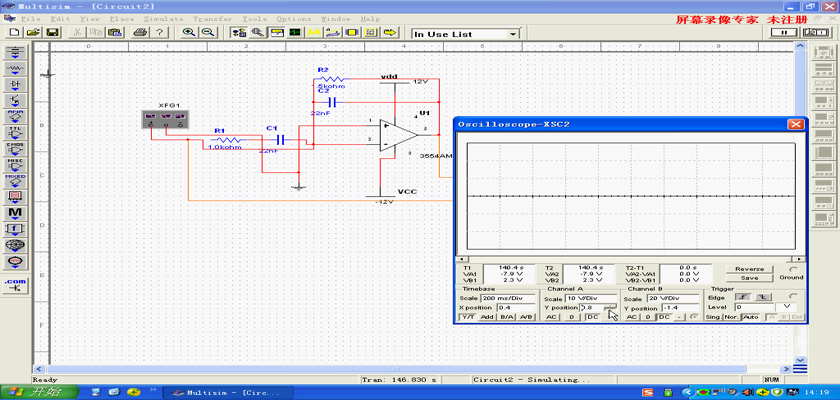Click the .com website parts icon
Viewport: 840px width, 400px height.
(x=16, y=285)
